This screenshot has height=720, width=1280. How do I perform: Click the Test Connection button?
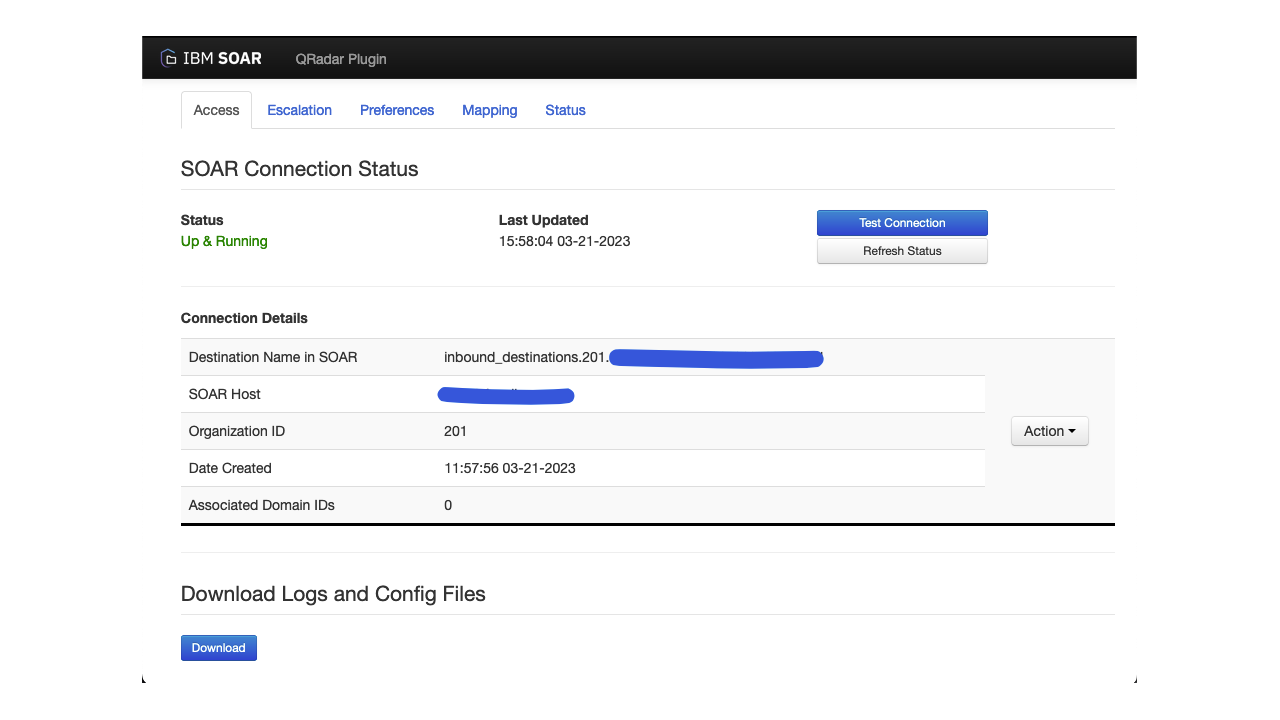902,222
